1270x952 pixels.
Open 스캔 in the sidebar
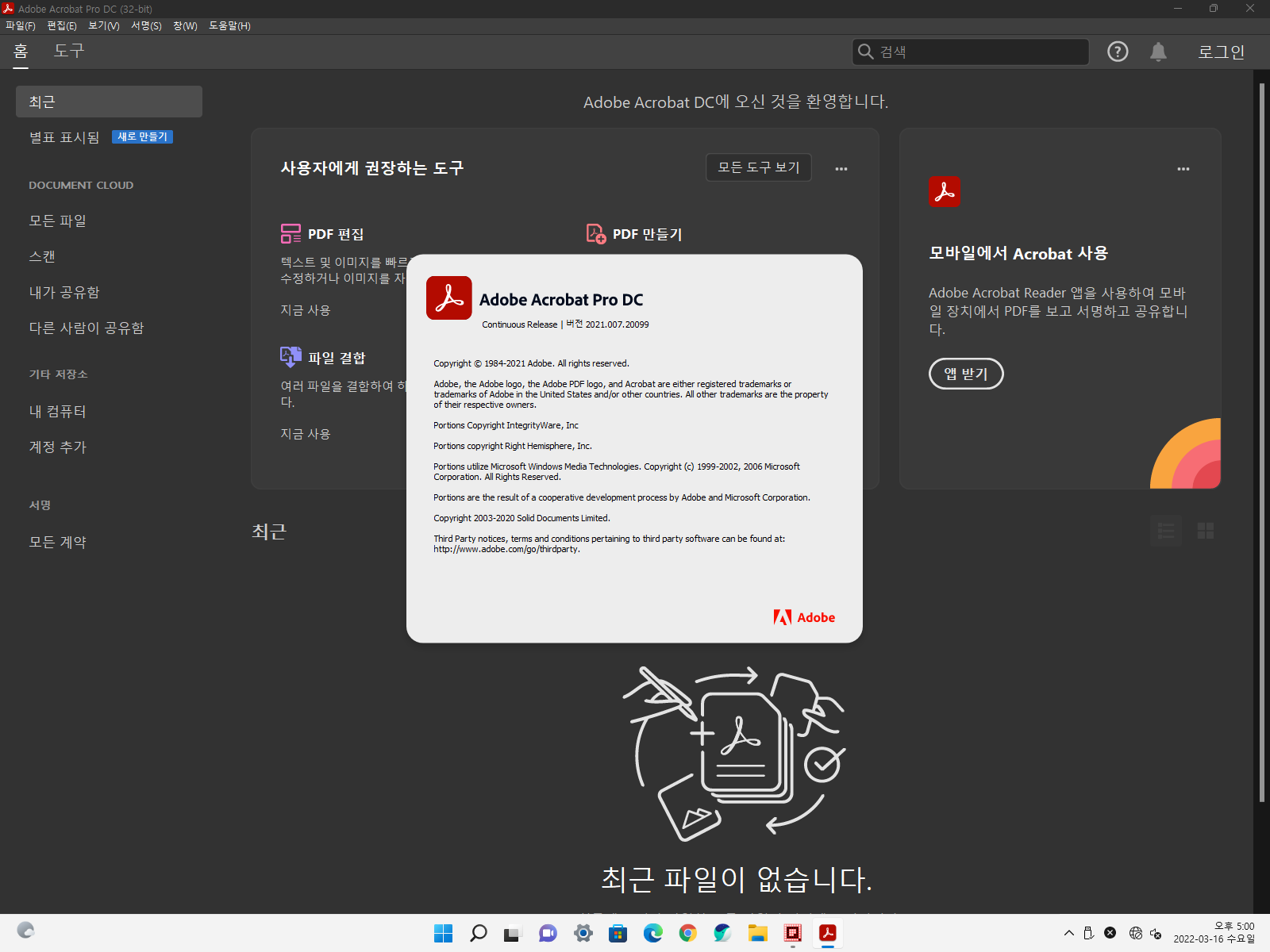click(42, 256)
